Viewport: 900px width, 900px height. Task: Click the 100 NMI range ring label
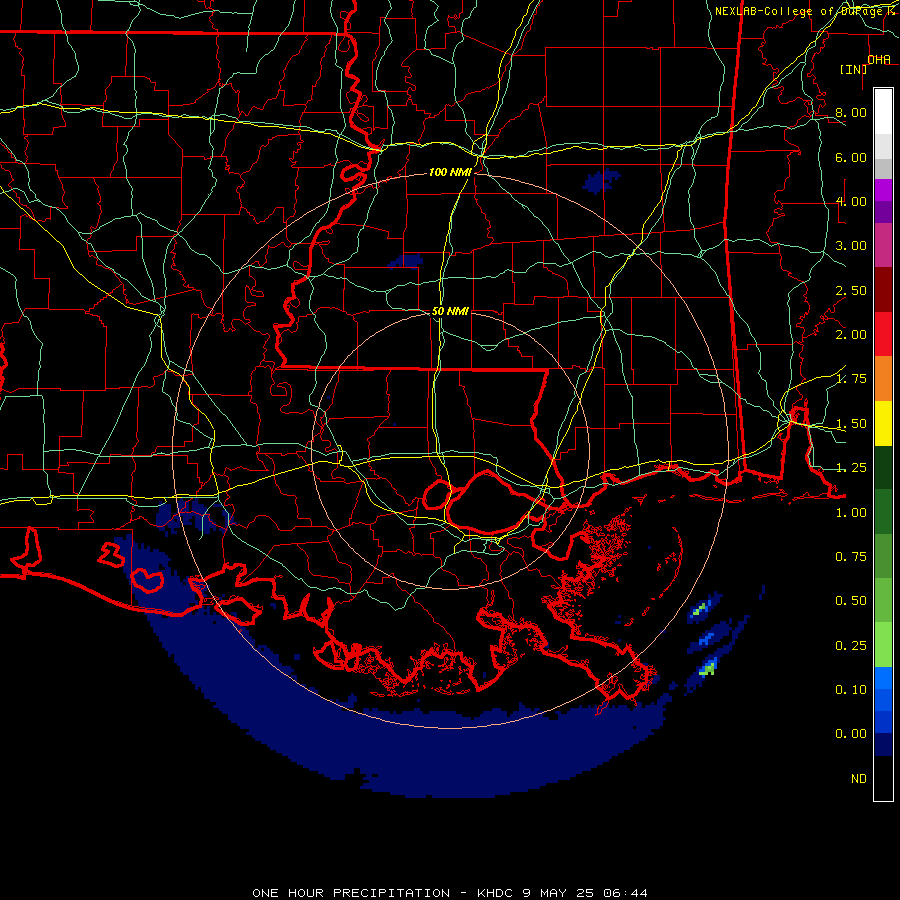451,172
